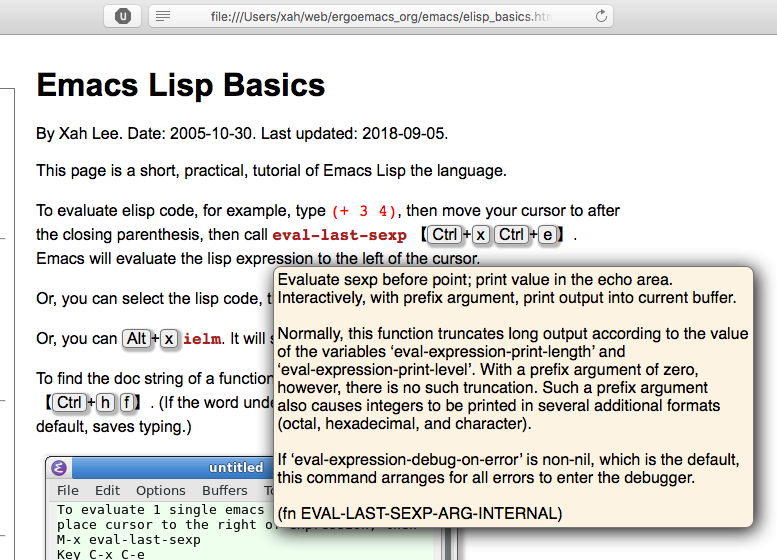Click the Ctrl key before h
The height and width of the screenshot is (560, 777).
tap(69, 402)
